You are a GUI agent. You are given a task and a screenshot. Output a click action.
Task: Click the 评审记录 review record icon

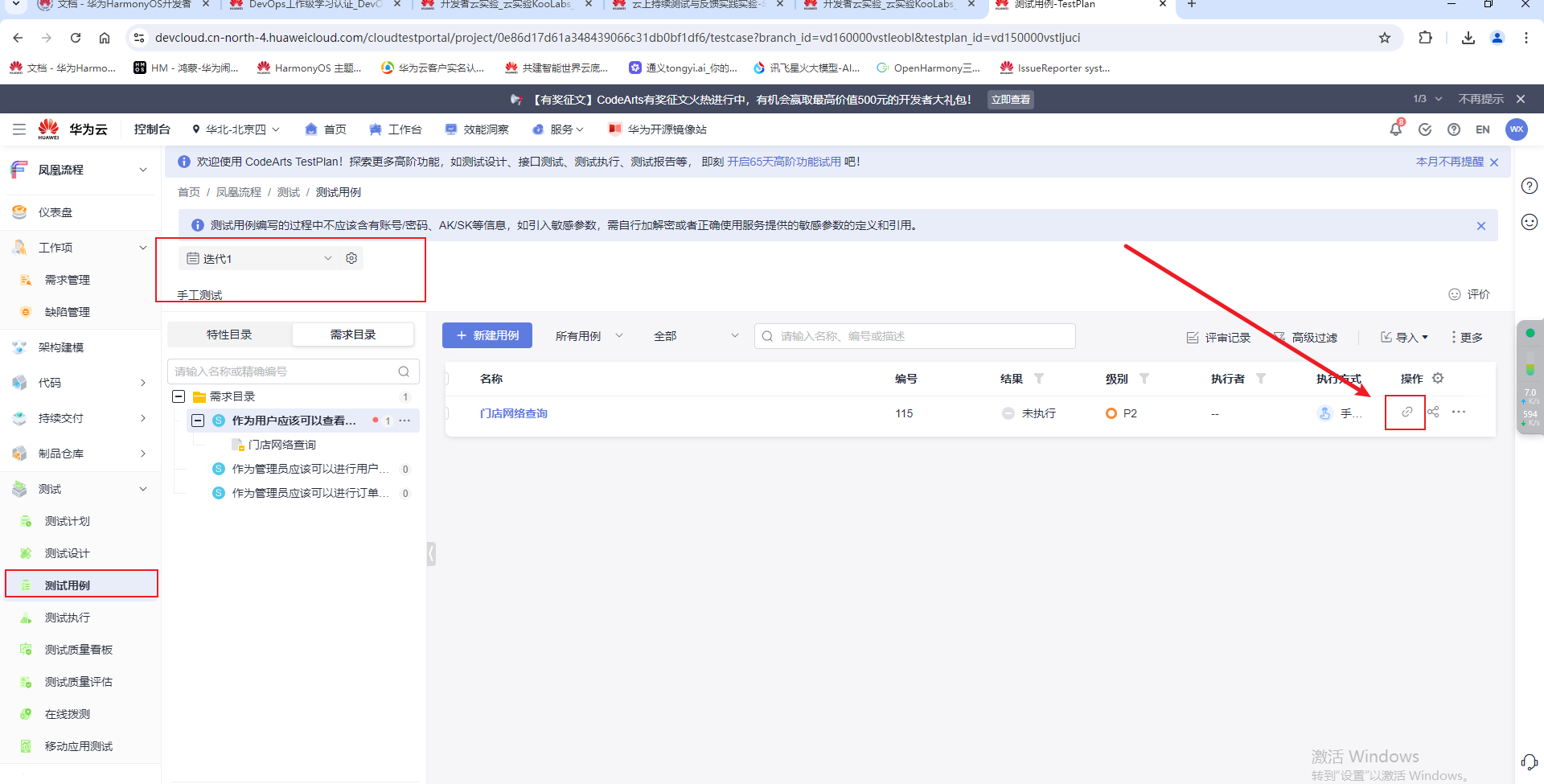point(1193,337)
